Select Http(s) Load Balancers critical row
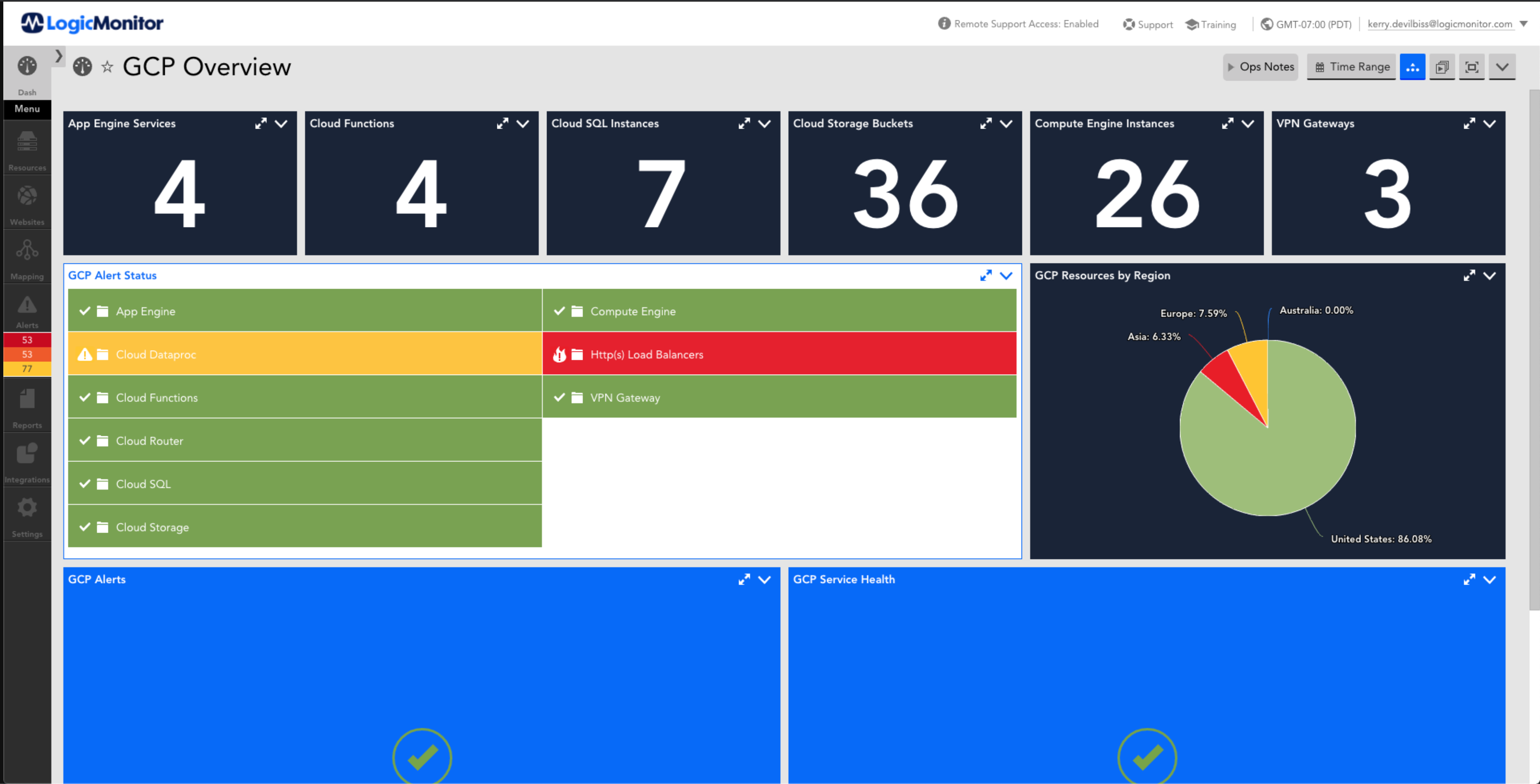1540x784 pixels. tap(780, 354)
